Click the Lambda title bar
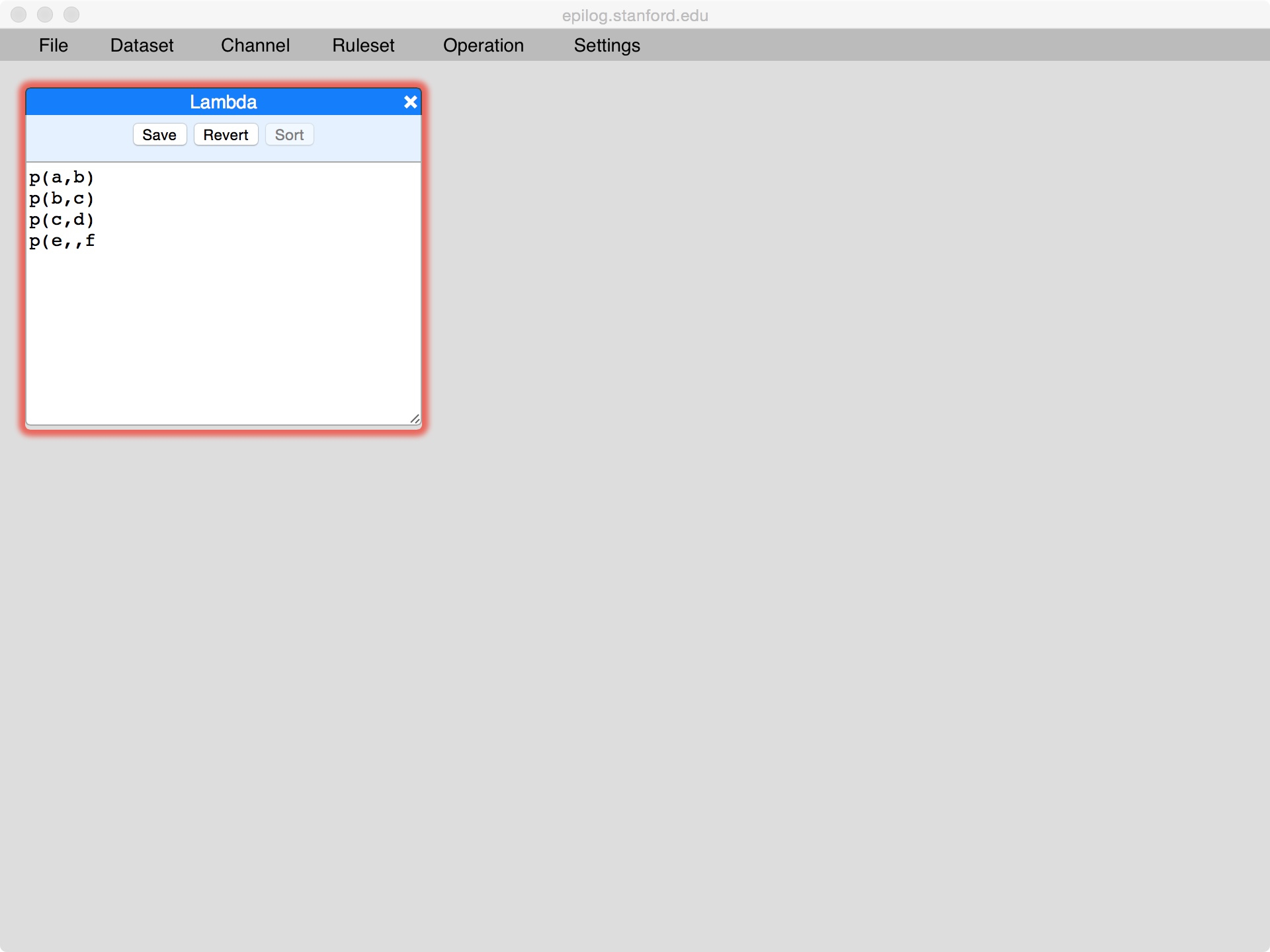This screenshot has width=1270, height=952. click(223, 102)
